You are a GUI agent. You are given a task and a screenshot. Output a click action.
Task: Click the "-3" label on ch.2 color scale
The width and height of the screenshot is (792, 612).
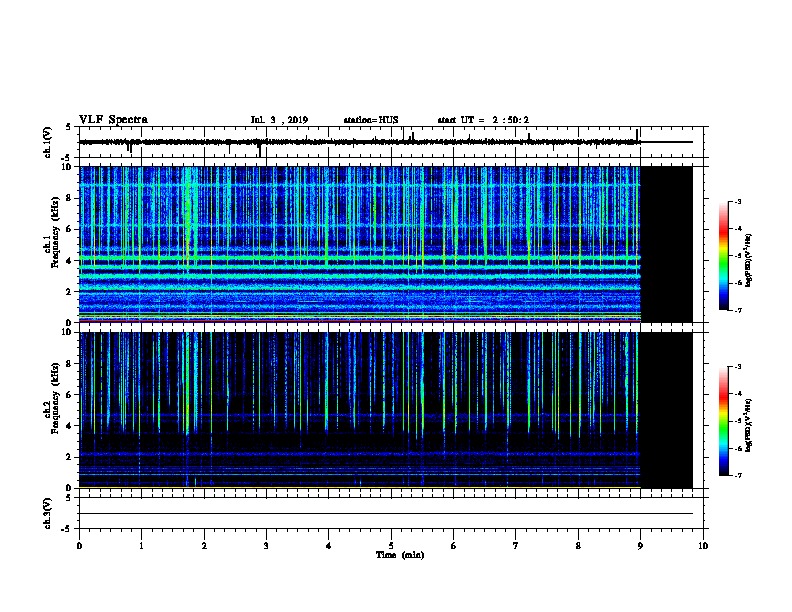point(737,367)
